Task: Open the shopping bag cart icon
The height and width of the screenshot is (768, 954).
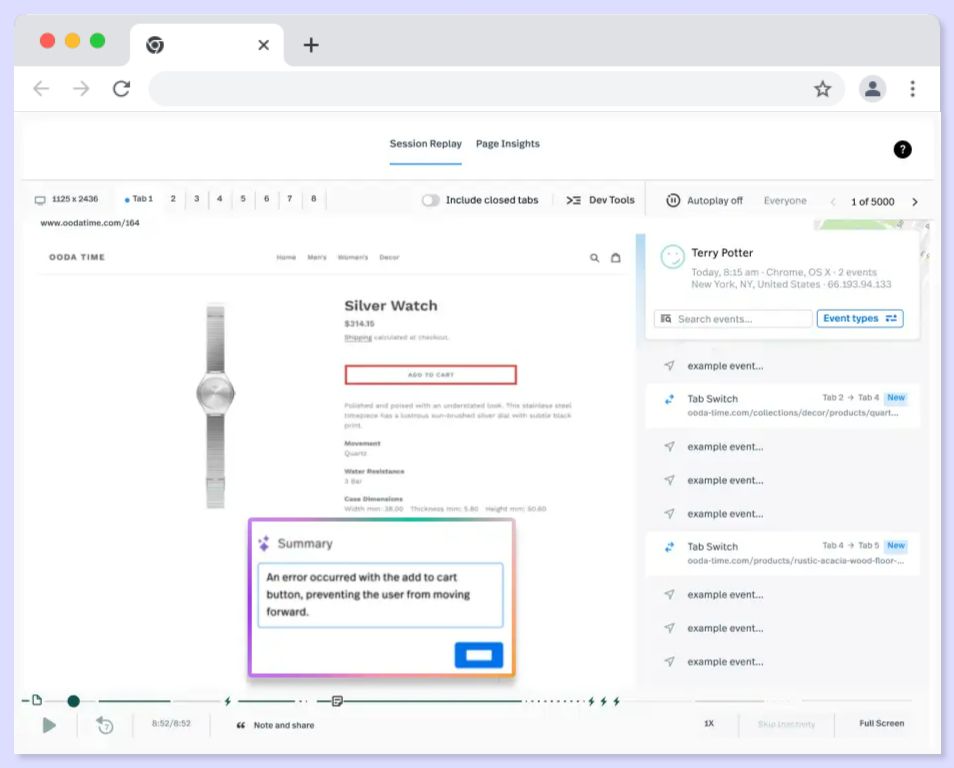Action: [616, 257]
